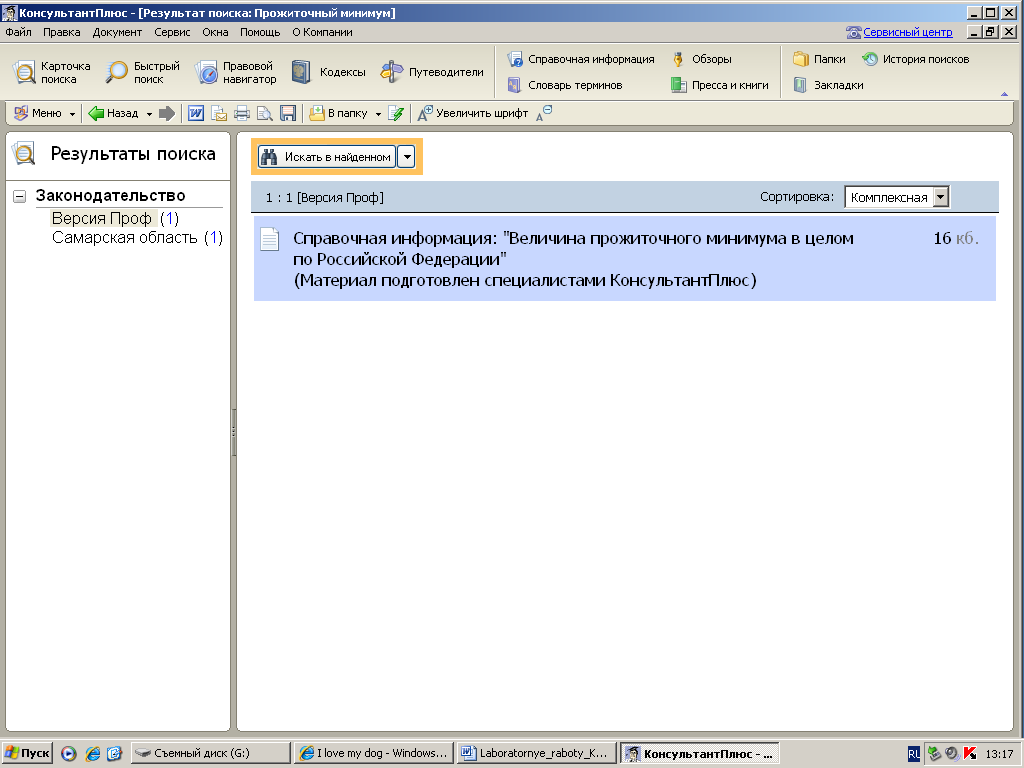This screenshot has width=1024, height=768.
Task: Click Пуск start button
Action: click(x=27, y=753)
